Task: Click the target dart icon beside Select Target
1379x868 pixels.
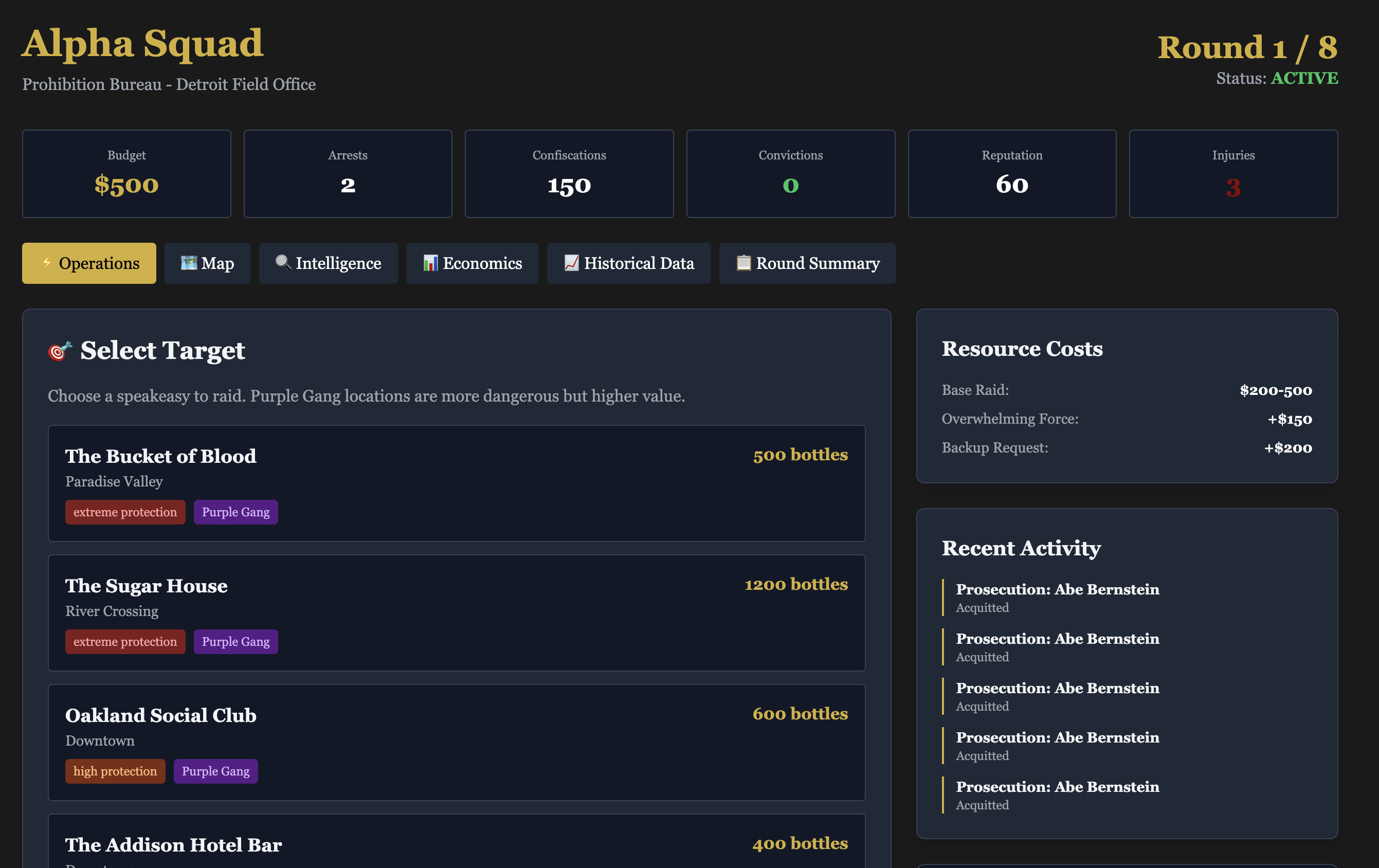Action: pyautogui.click(x=60, y=350)
